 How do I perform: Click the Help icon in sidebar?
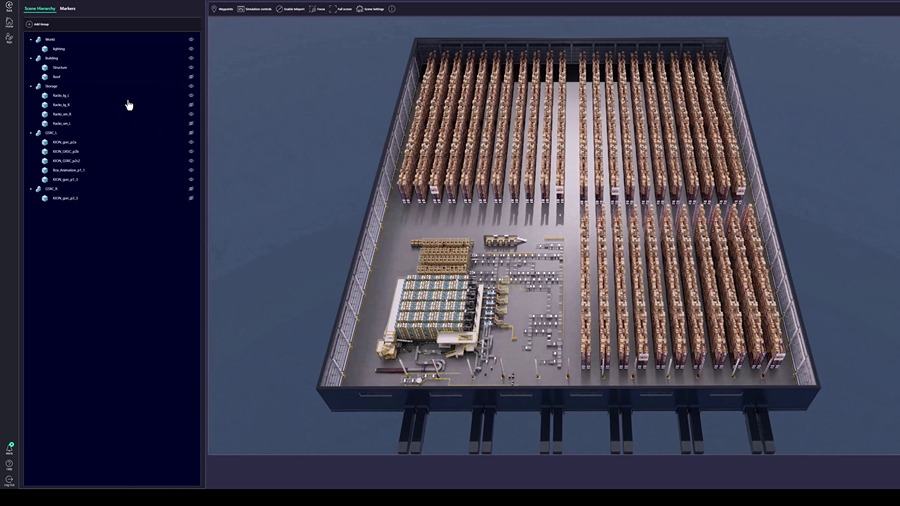pyautogui.click(x=9, y=464)
